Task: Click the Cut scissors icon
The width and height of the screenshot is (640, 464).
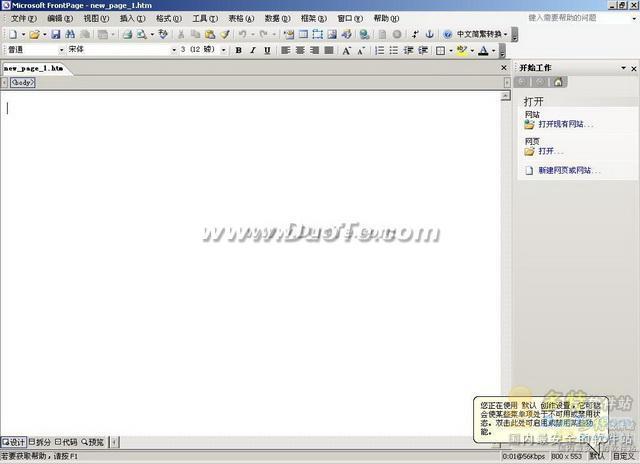Action: coord(181,34)
